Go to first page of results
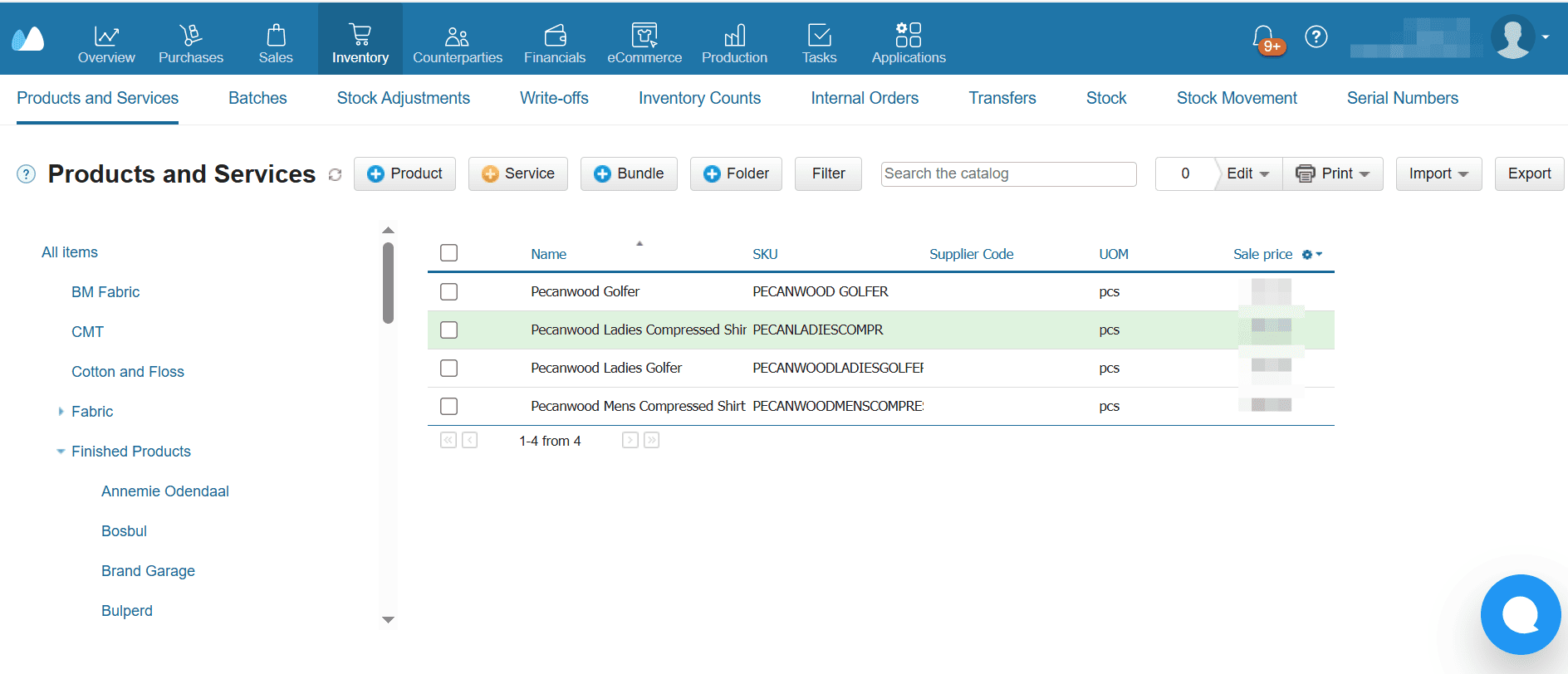This screenshot has height=674, width=1568. click(x=448, y=440)
